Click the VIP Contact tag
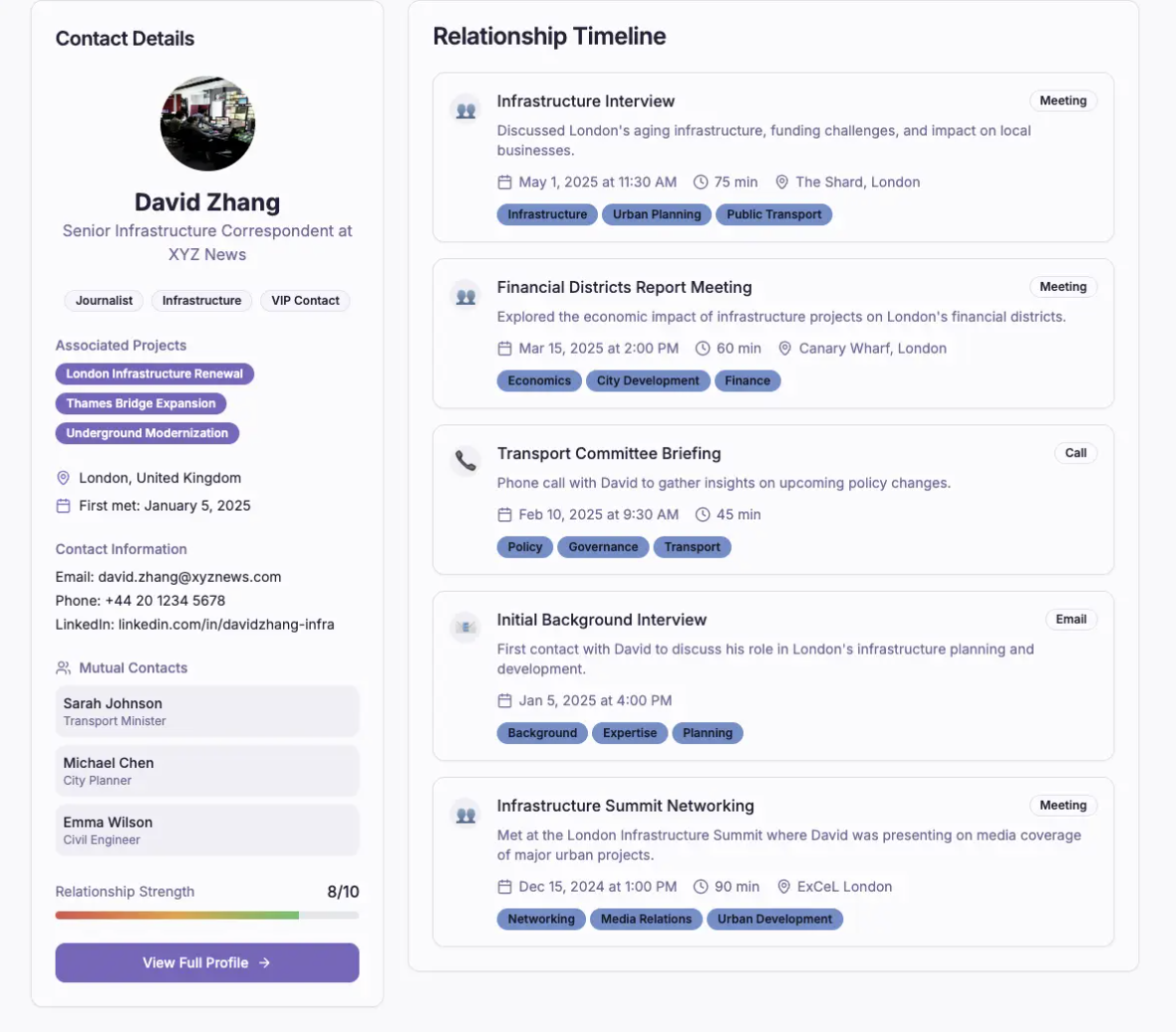 [x=305, y=301]
